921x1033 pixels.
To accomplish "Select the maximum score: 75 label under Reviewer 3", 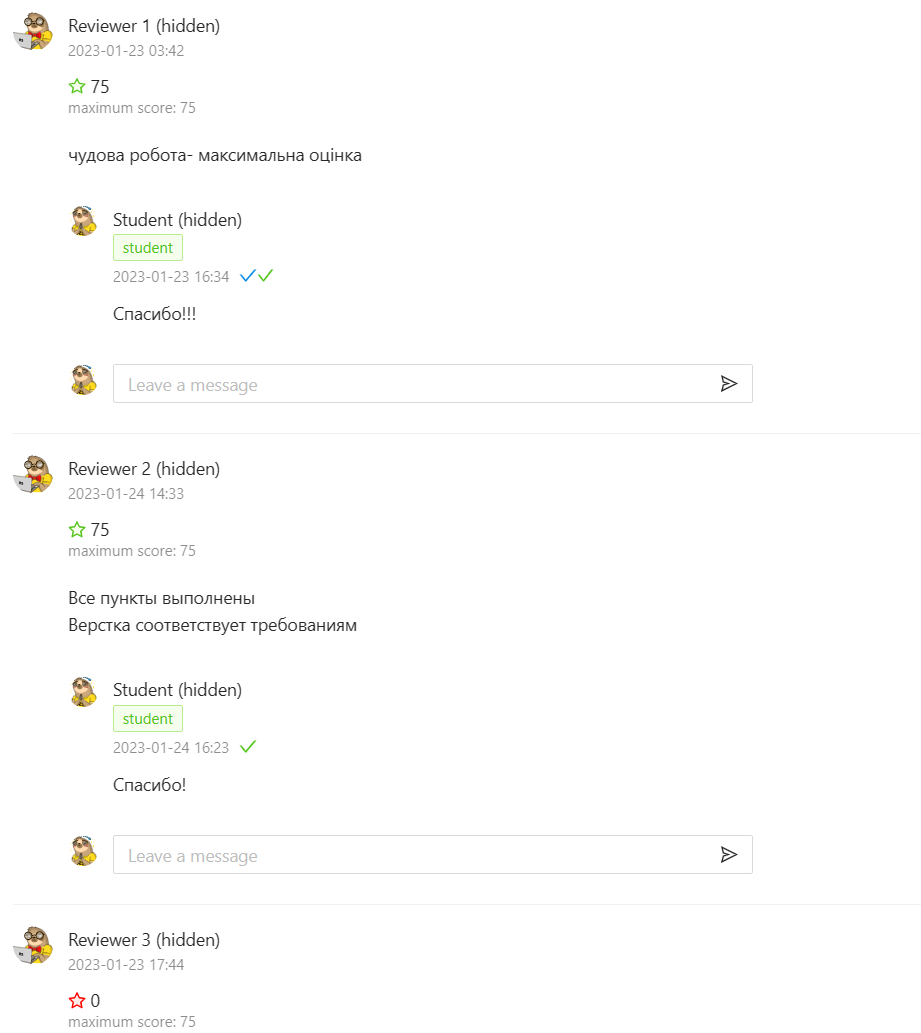I will (x=131, y=1021).
